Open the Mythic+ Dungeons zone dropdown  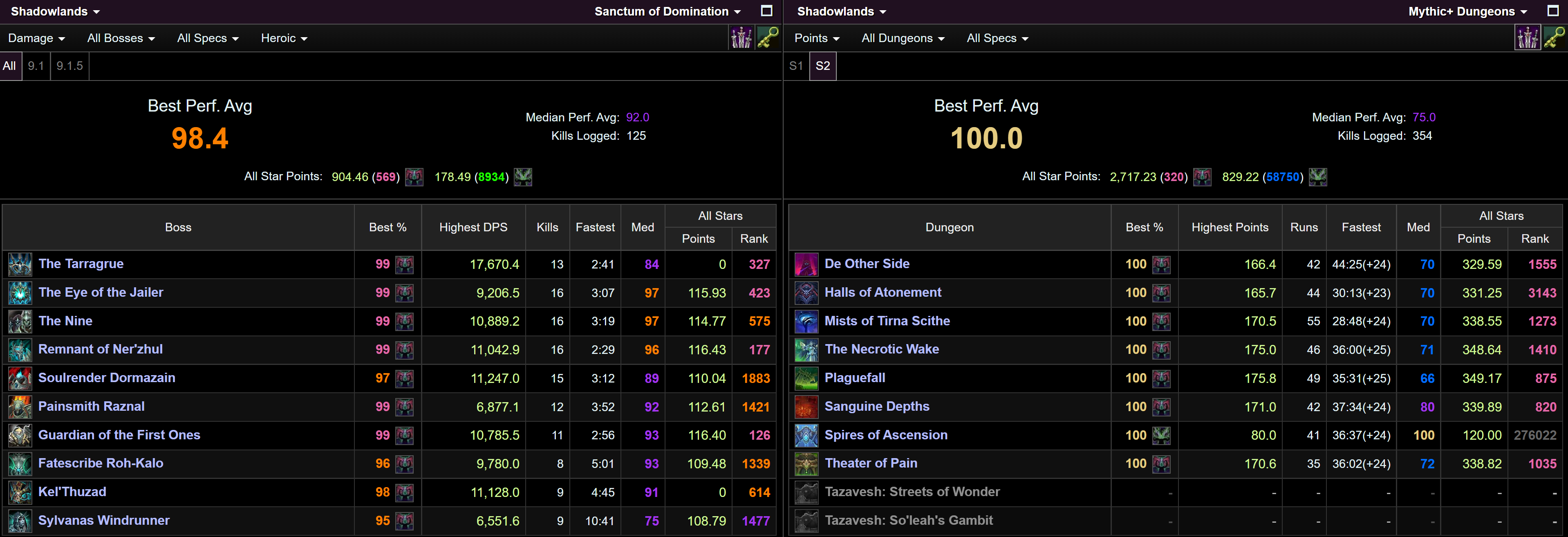[1467, 11]
